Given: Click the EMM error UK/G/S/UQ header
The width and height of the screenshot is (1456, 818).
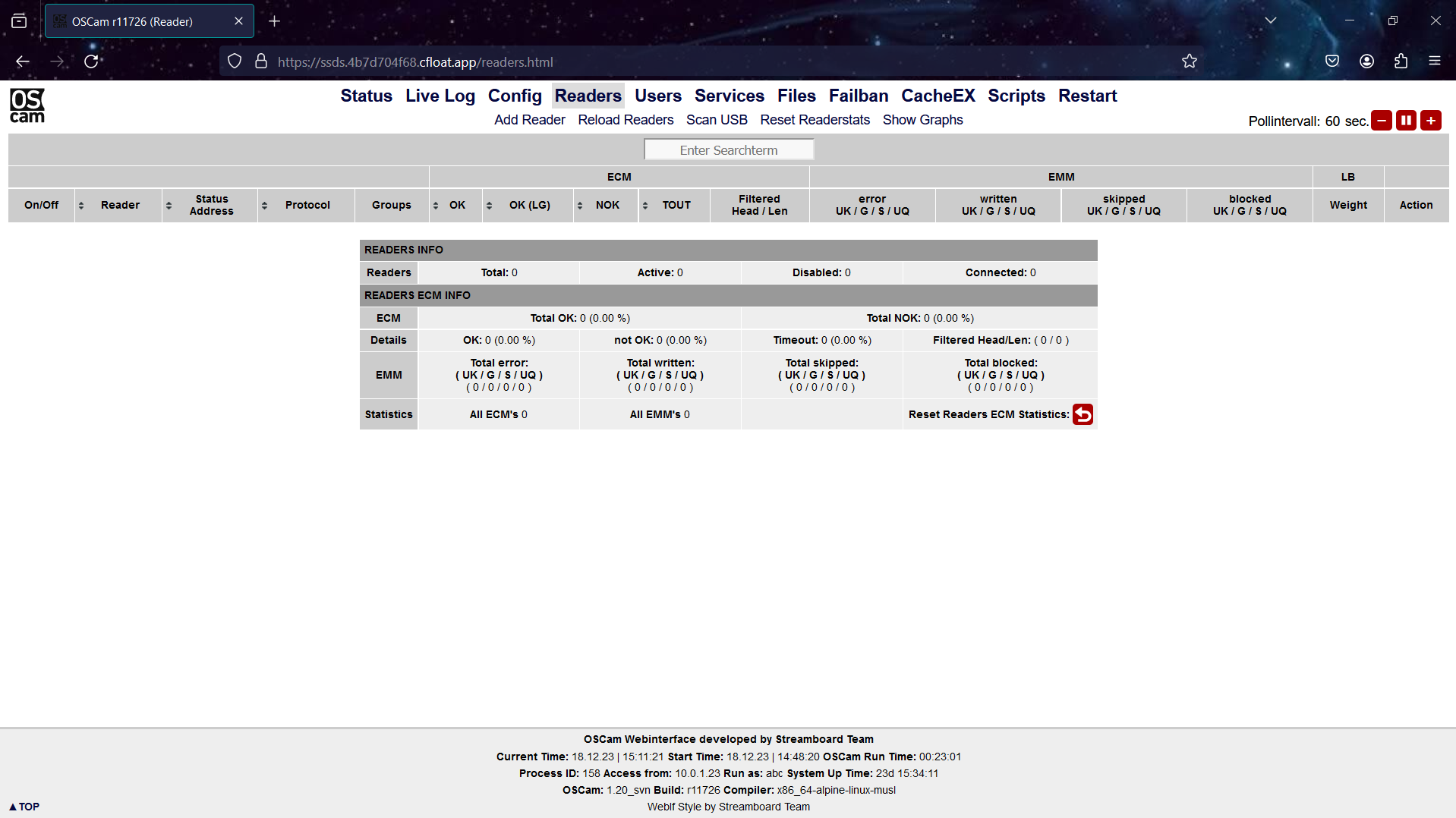Looking at the screenshot, I should [x=872, y=205].
